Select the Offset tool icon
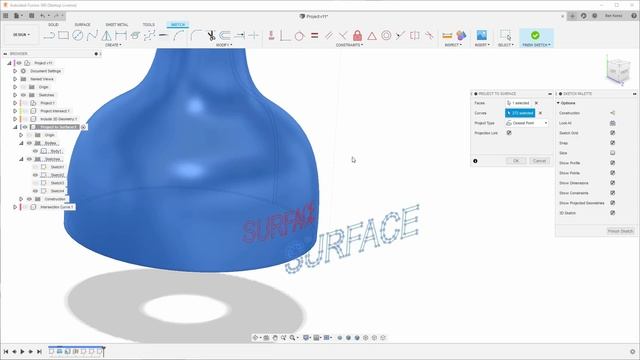Viewport: 640px width, 360px height. pos(225,36)
